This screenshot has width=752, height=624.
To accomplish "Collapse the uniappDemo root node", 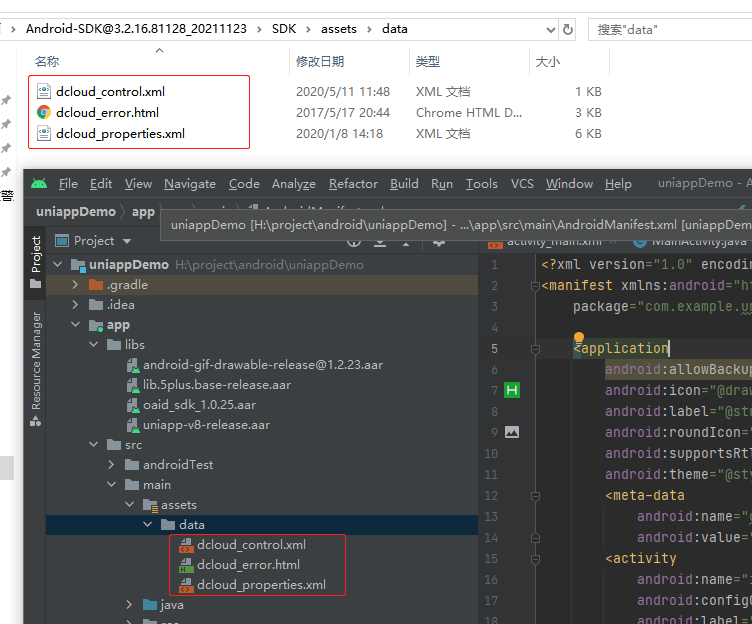I will pos(58,264).
